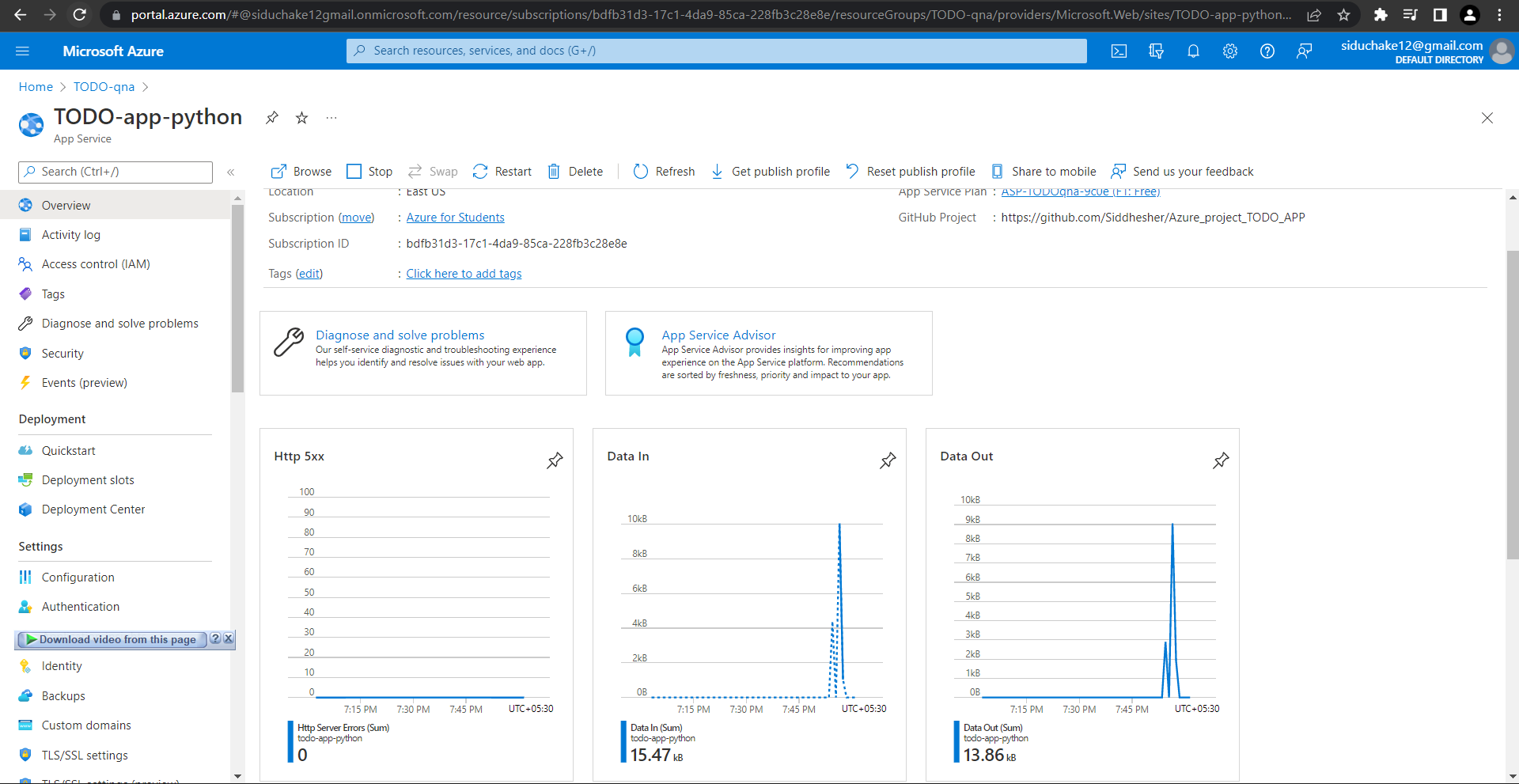
Task: Focus the global search resources box
Action: point(717,51)
